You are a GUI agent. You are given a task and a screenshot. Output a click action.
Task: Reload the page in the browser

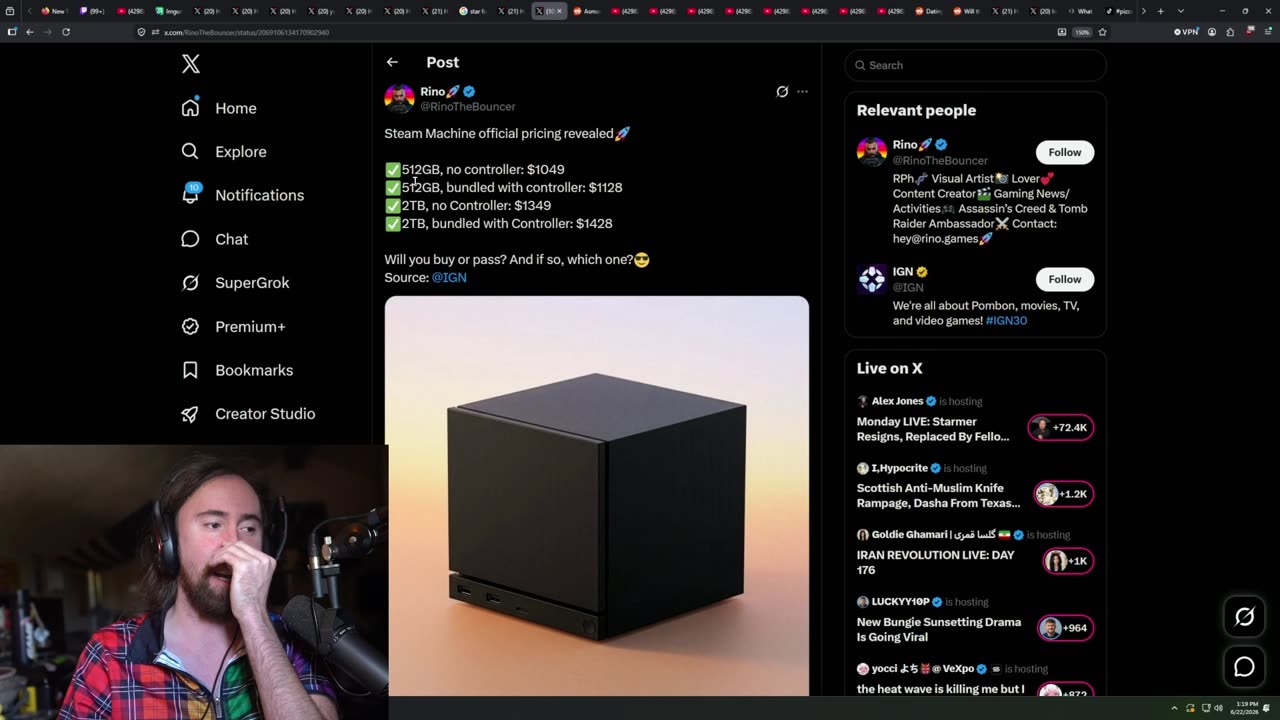[x=66, y=32]
